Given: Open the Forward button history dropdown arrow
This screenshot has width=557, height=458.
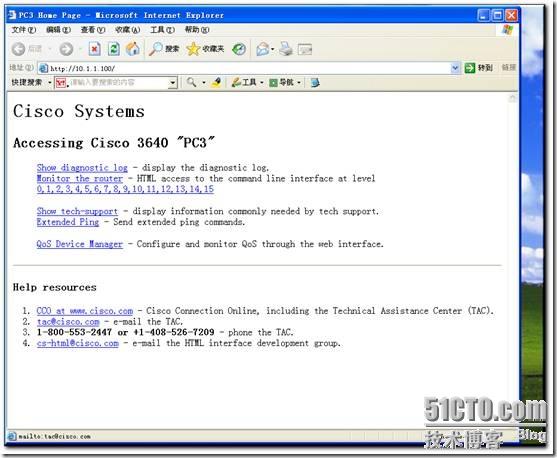Looking at the screenshot, I should coord(81,49).
